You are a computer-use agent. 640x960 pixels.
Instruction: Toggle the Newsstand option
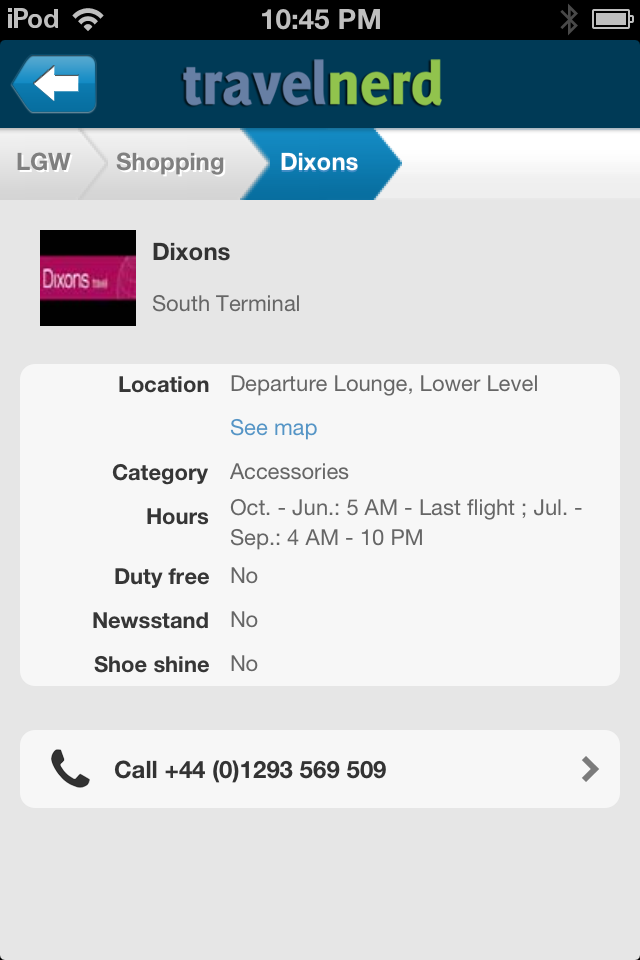coord(243,620)
